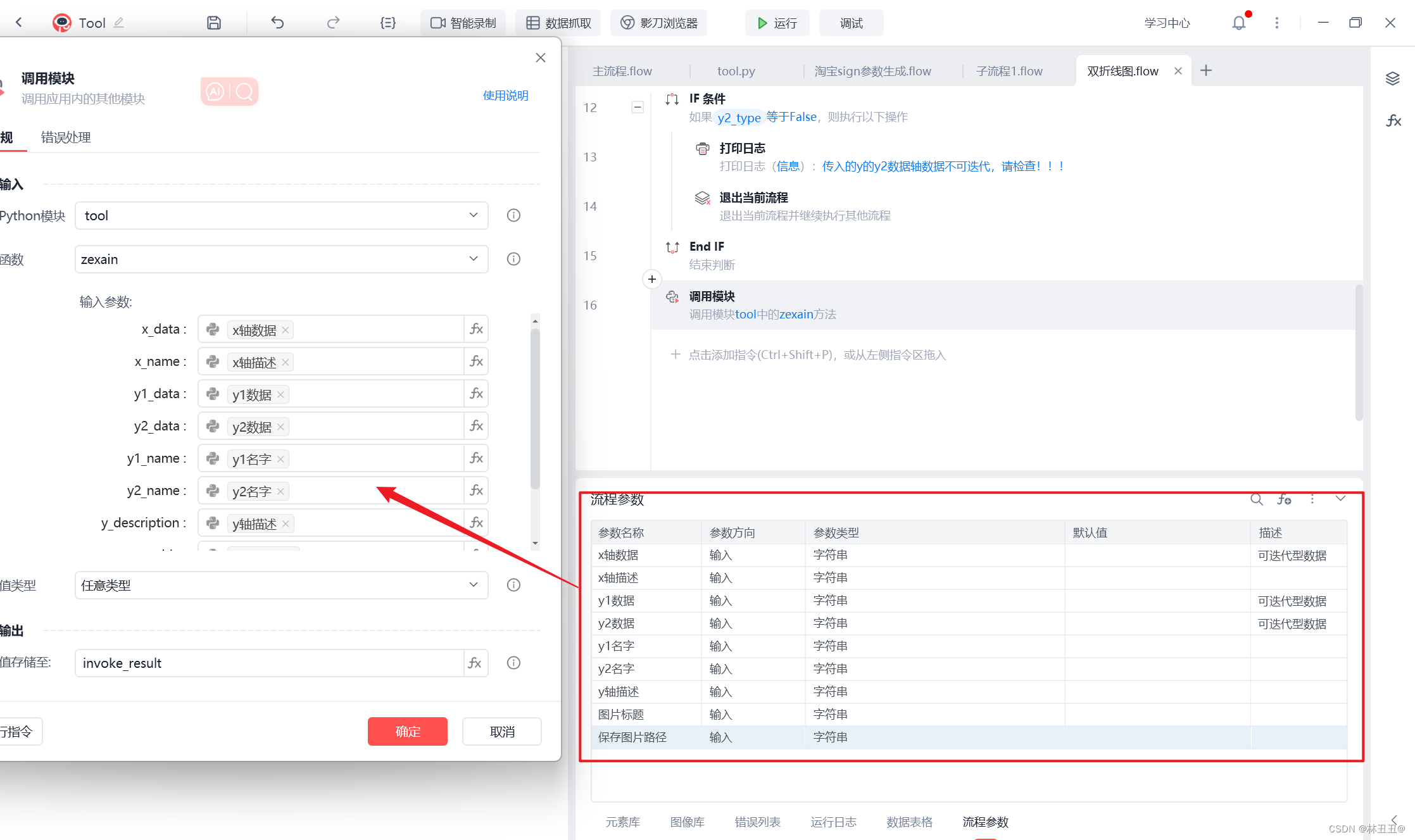This screenshot has height=840, width=1415.
Task: Click search icon in 流程参数 panel
Action: (1256, 499)
